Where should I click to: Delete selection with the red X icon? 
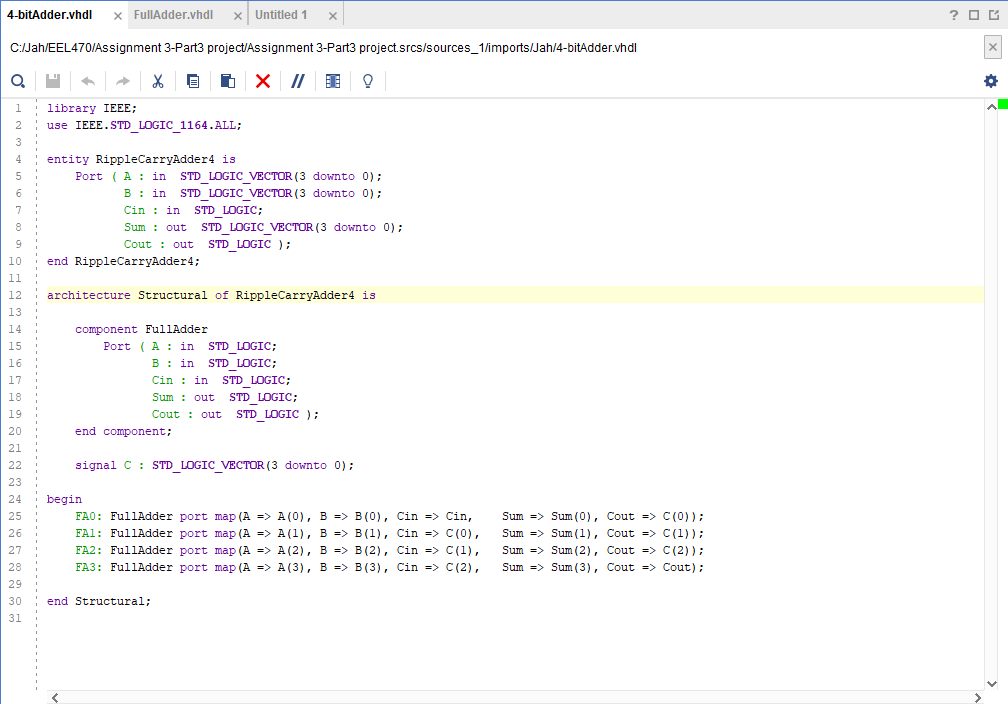[x=263, y=81]
